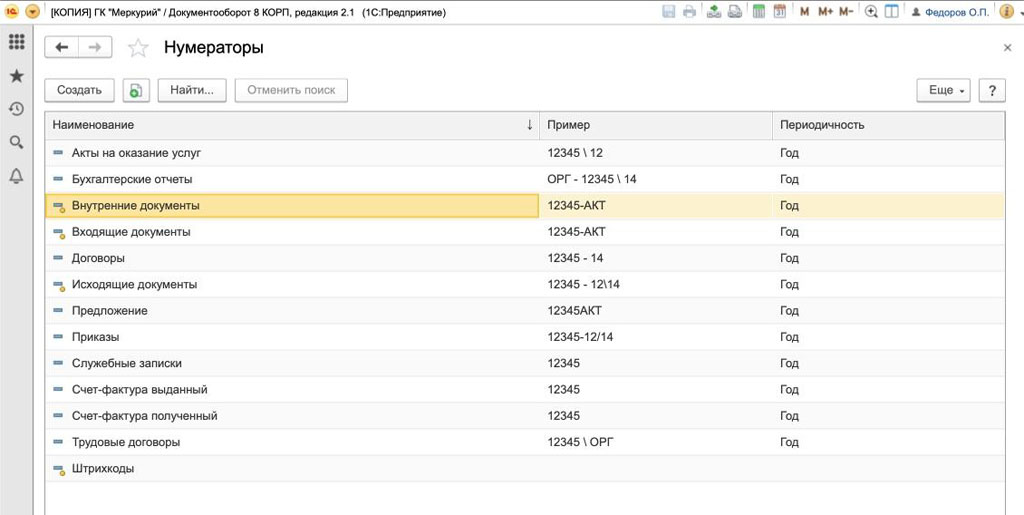Open main menu arrow next to 1C logo

(32, 12)
